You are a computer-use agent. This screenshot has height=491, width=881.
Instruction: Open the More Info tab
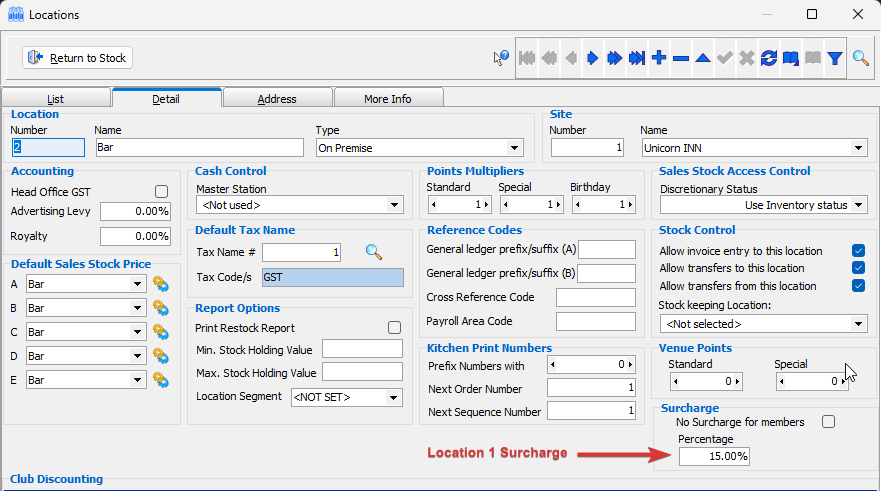click(x=388, y=99)
